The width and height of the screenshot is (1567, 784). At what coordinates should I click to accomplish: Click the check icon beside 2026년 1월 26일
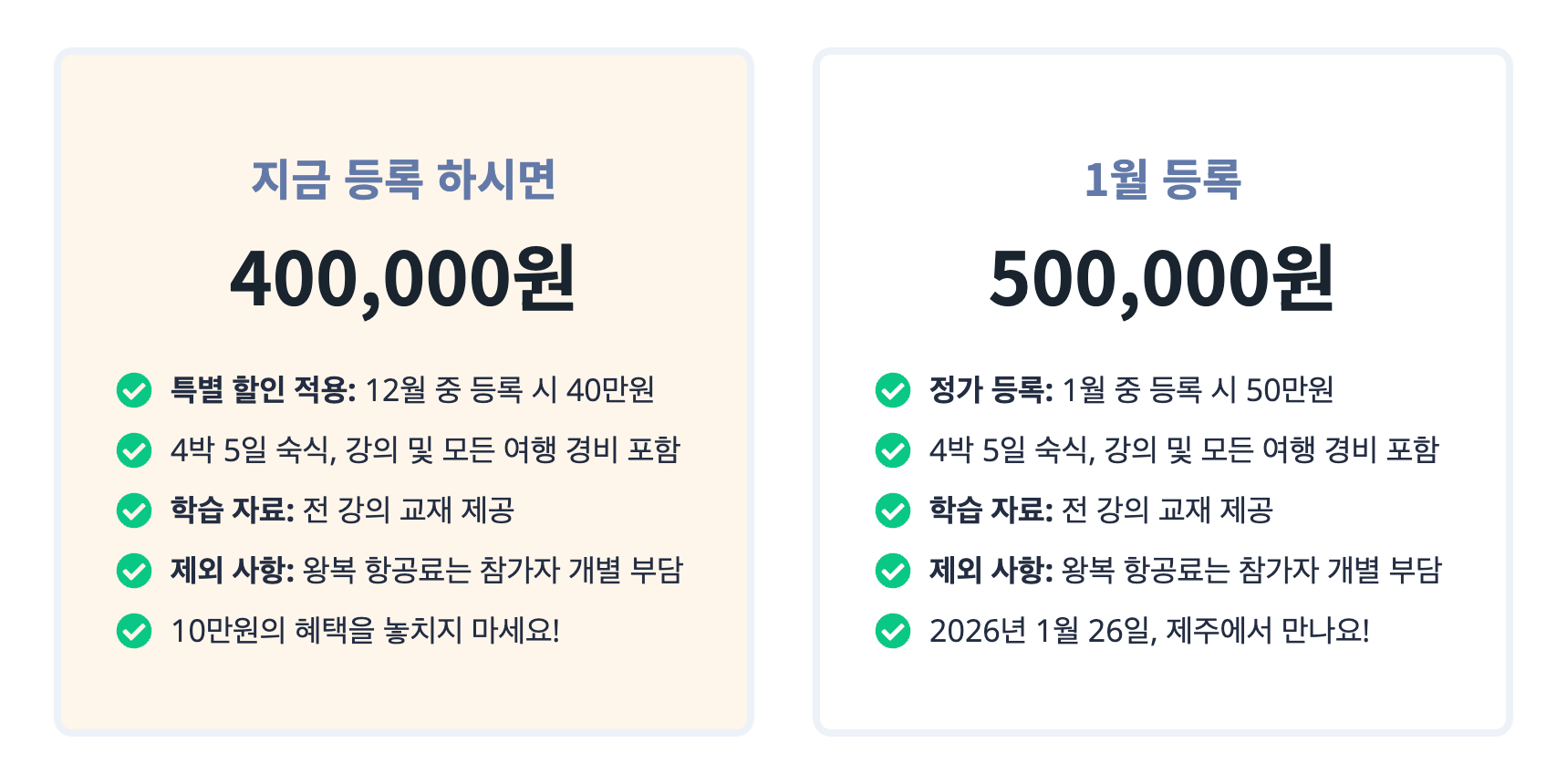coord(893,631)
